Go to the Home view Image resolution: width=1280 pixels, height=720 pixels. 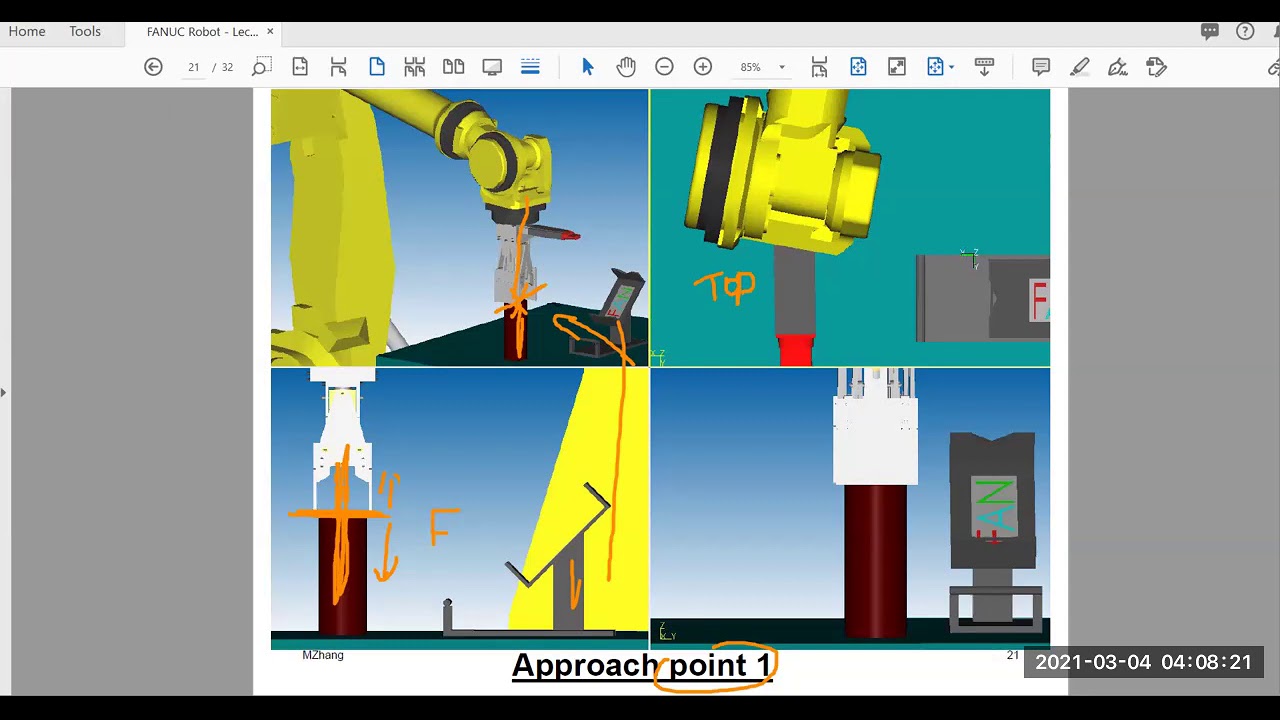27,31
